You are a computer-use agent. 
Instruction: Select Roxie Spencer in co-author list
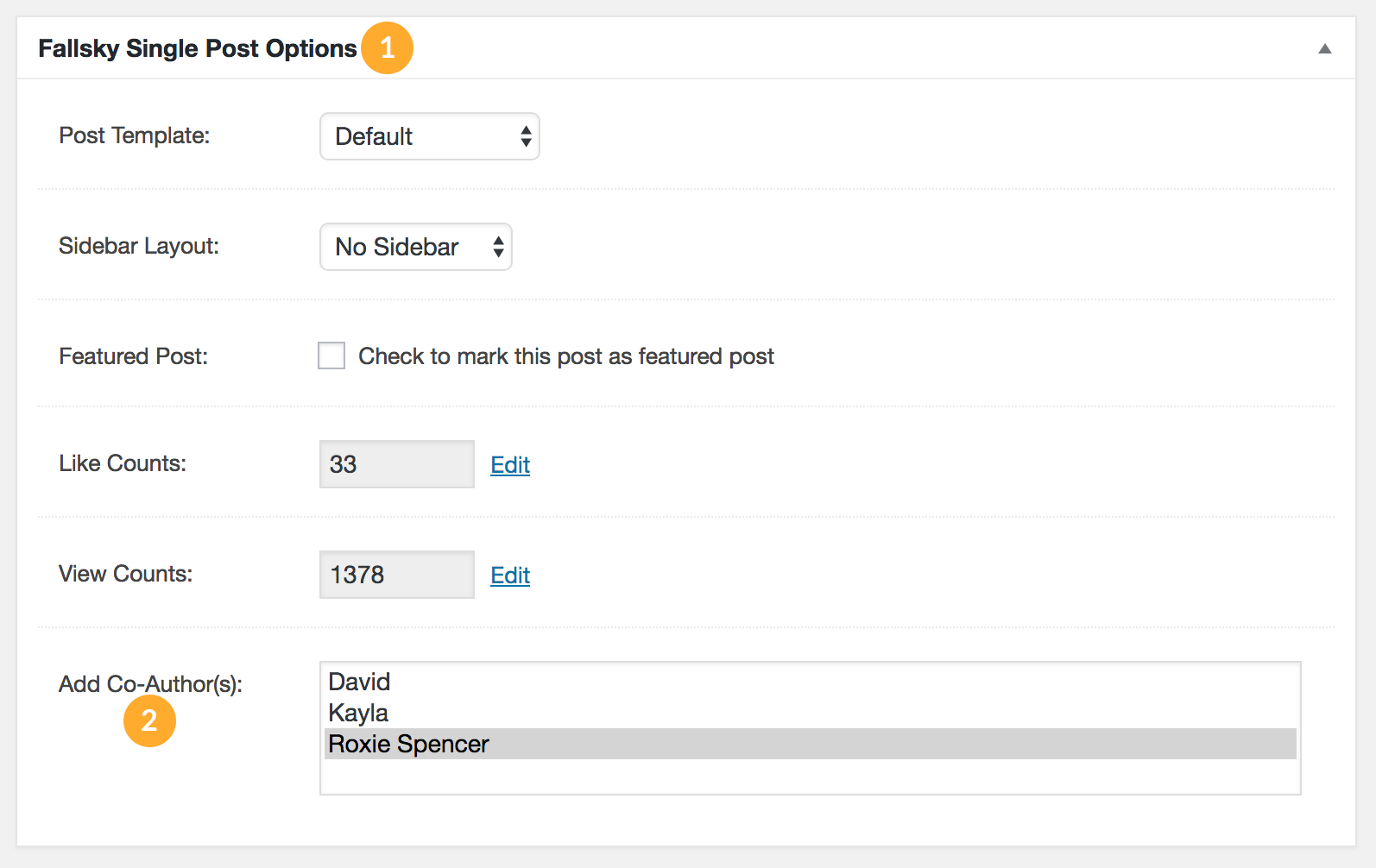coord(409,744)
